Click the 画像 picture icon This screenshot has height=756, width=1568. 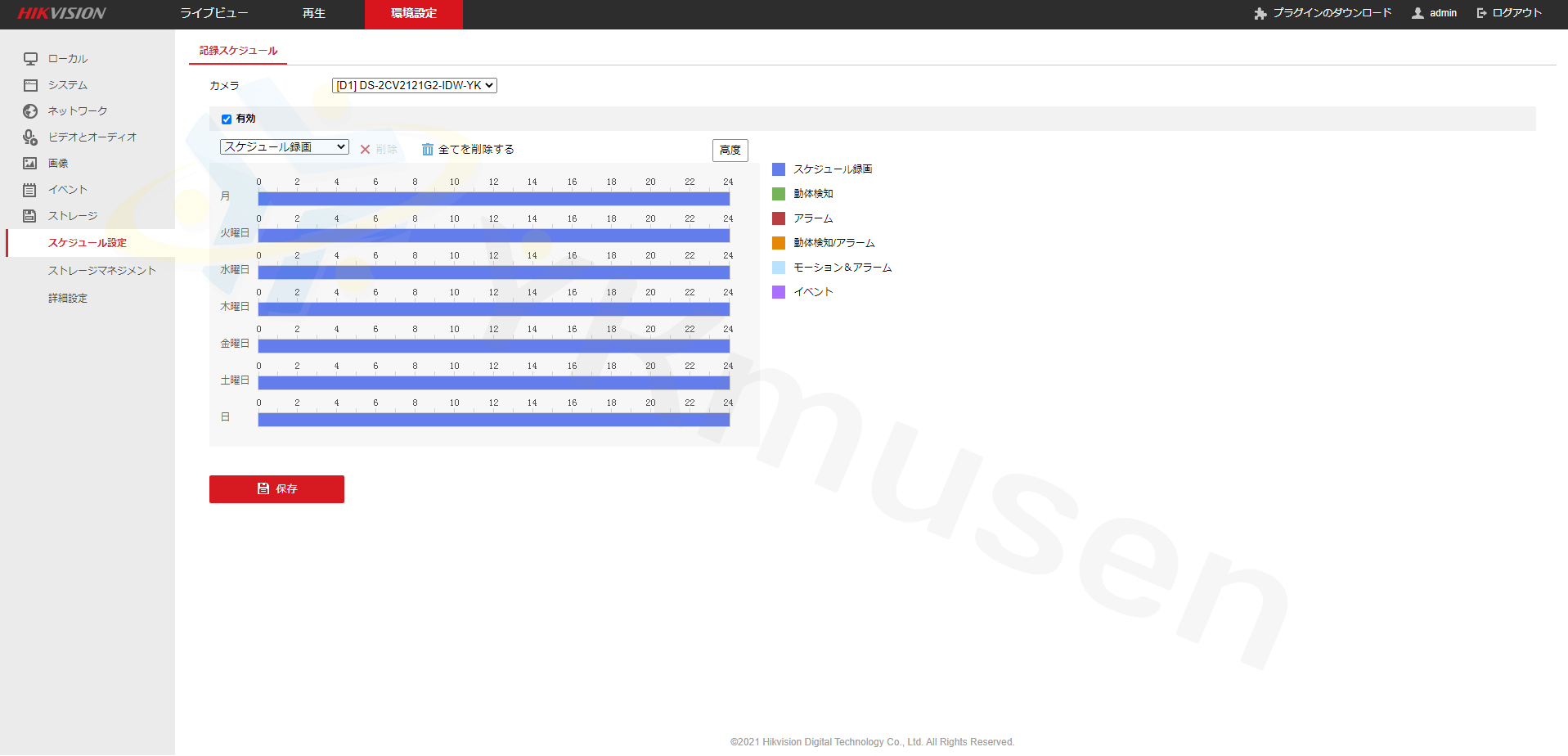coord(30,164)
